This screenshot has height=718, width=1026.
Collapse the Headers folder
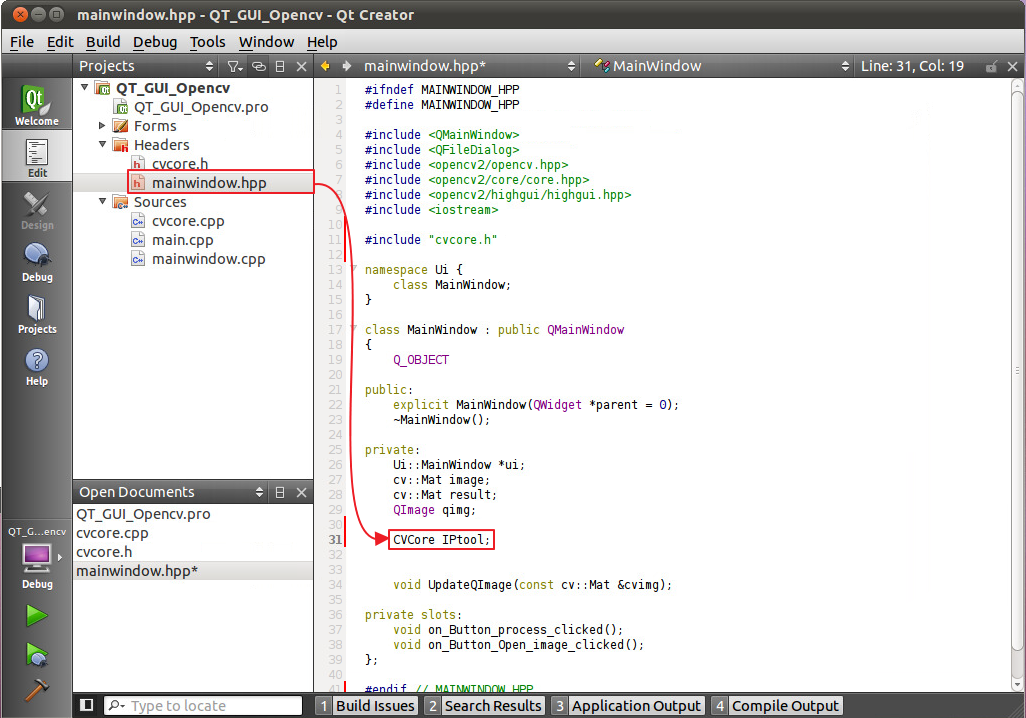click(101, 144)
